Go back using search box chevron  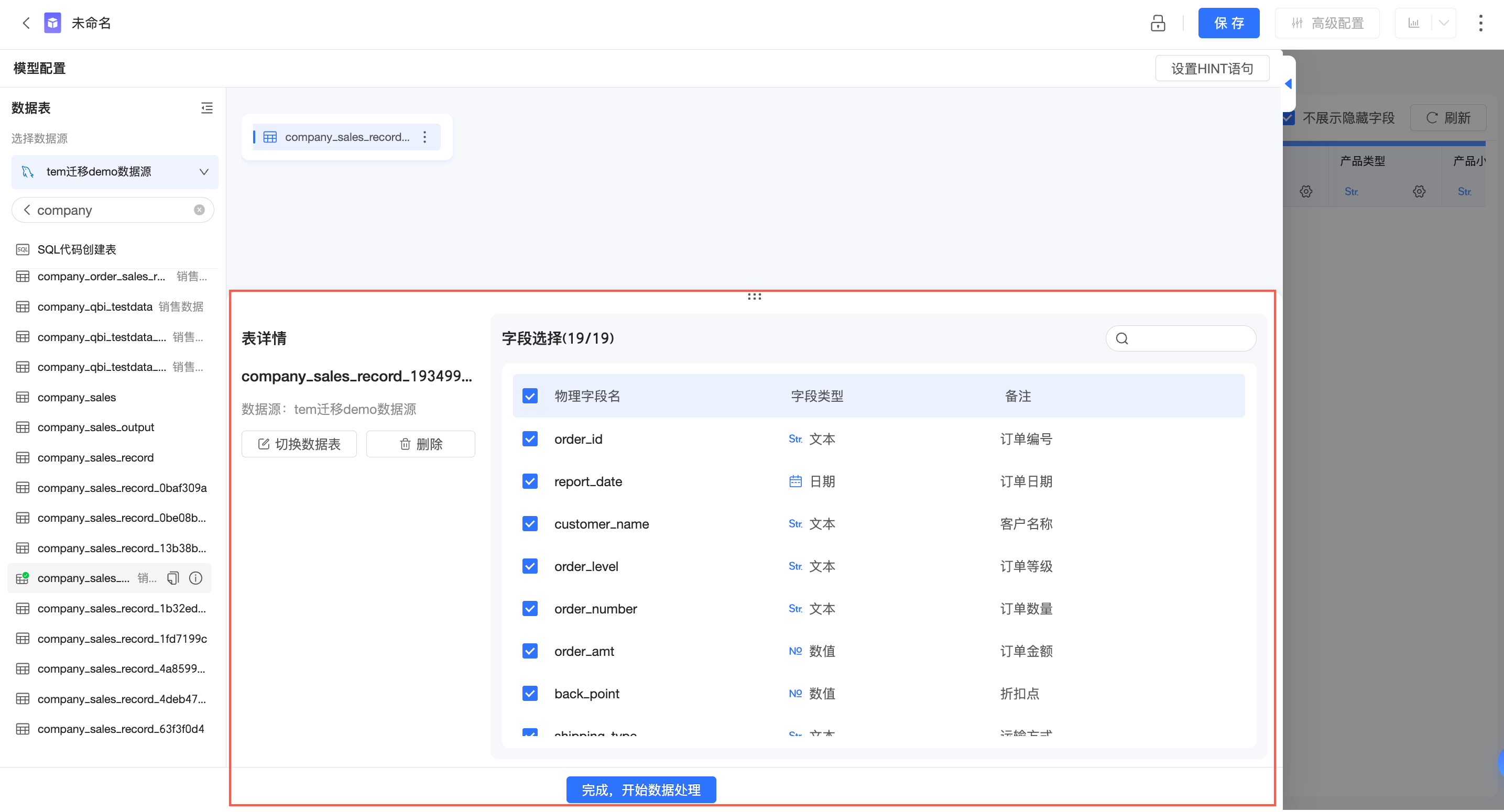27,210
